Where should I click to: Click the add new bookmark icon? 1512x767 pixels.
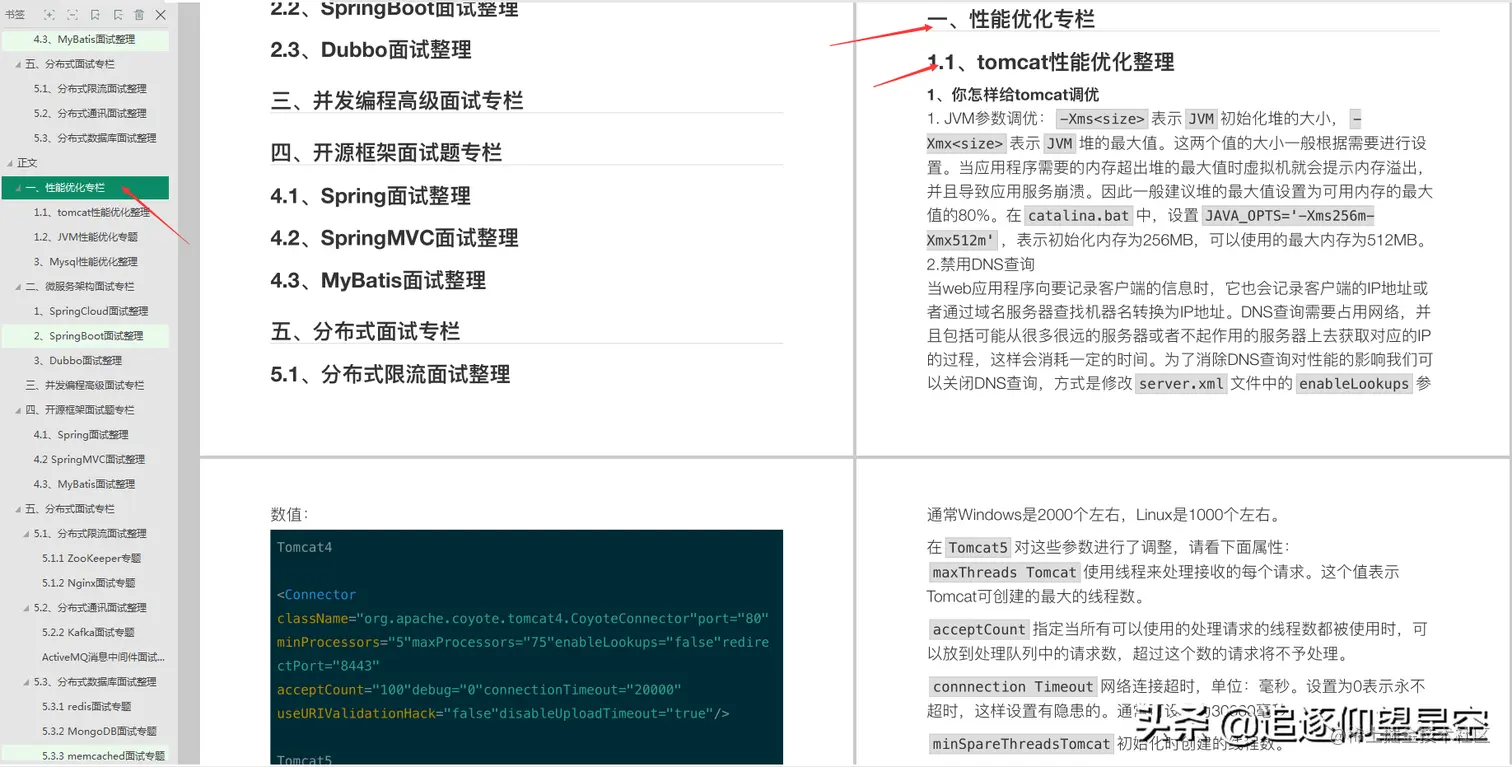[95, 15]
